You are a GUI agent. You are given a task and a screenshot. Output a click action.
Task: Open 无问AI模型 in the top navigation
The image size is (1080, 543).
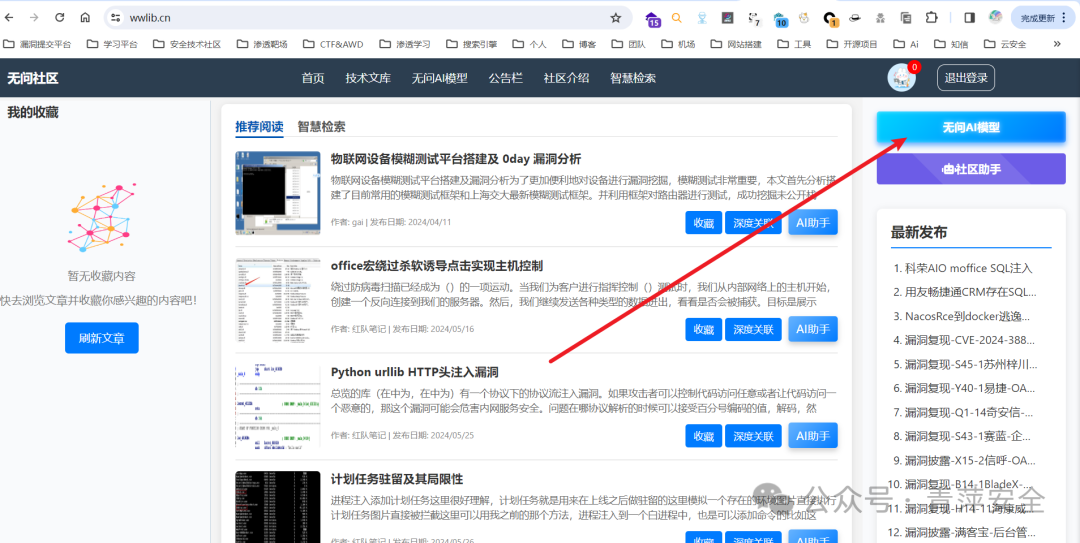pos(439,78)
